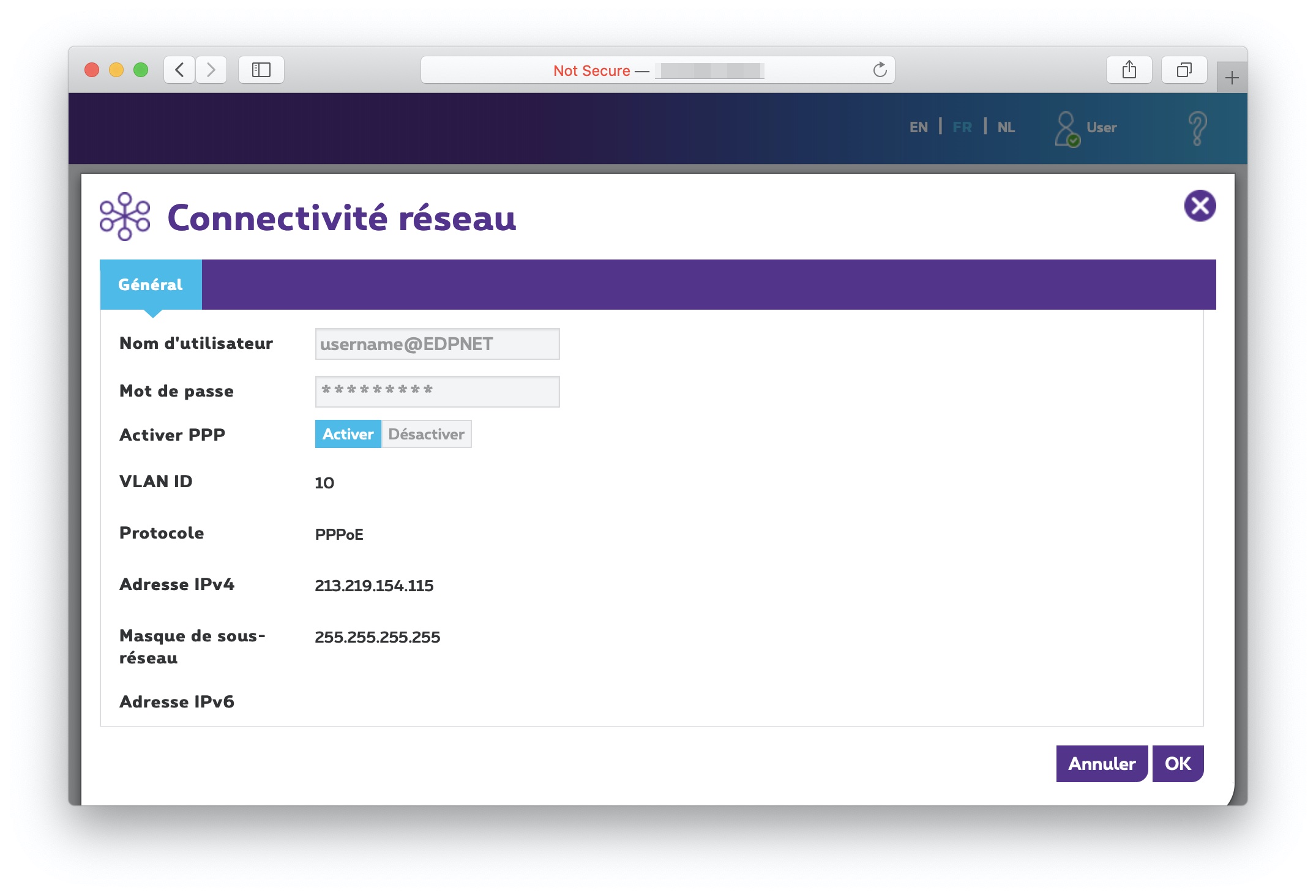Click the VLAN ID value 10
This screenshot has height=896, width=1316.
(324, 483)
